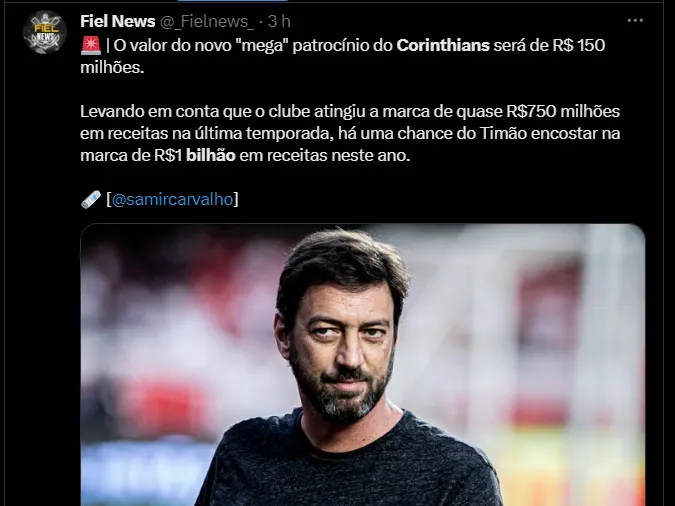The width and height of the screenshot is (675, 506).
Task: Open the Fiel News profile avatar
Action: 45,32
